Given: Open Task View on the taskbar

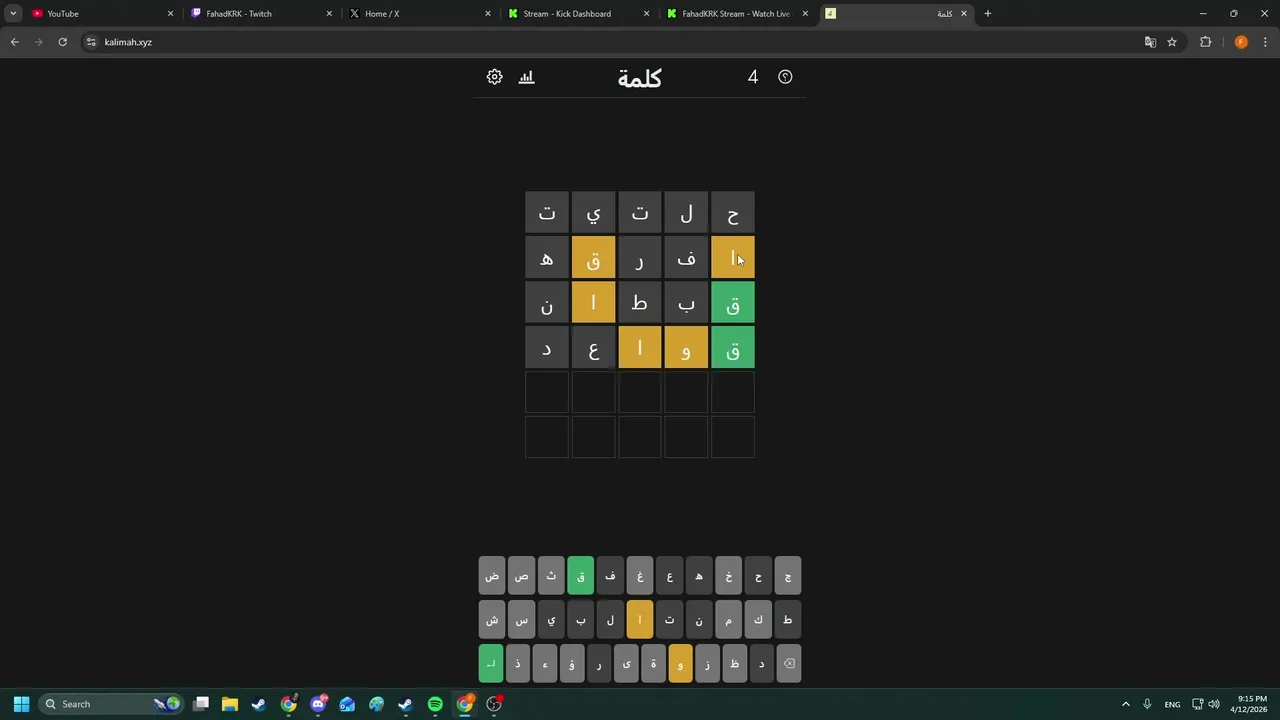Looking at the screenshot, I should coord(201,704).
